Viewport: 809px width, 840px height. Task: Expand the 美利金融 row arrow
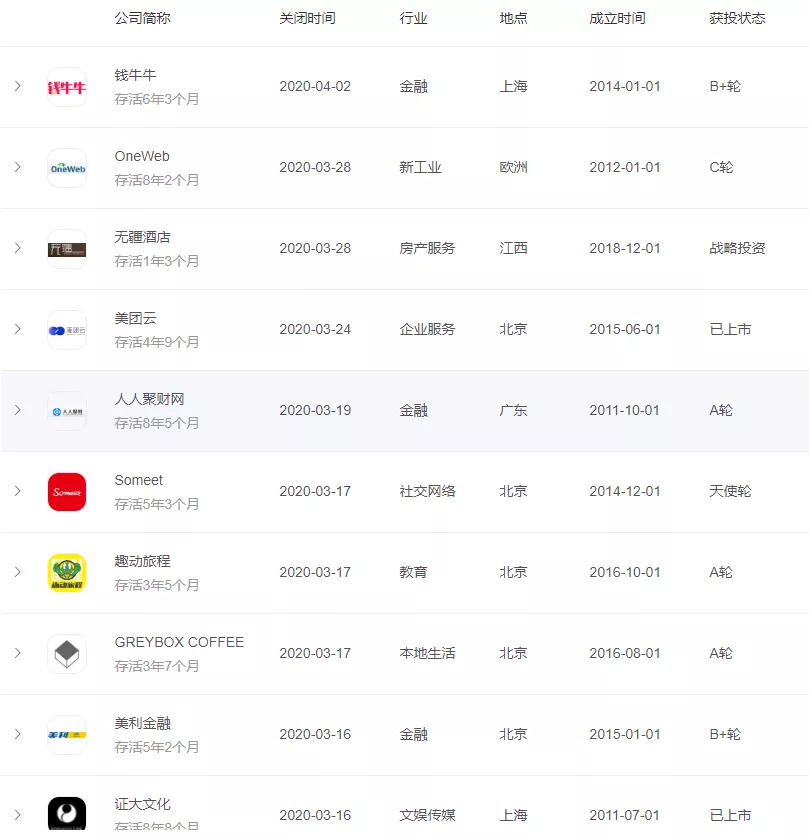(18, 734)
